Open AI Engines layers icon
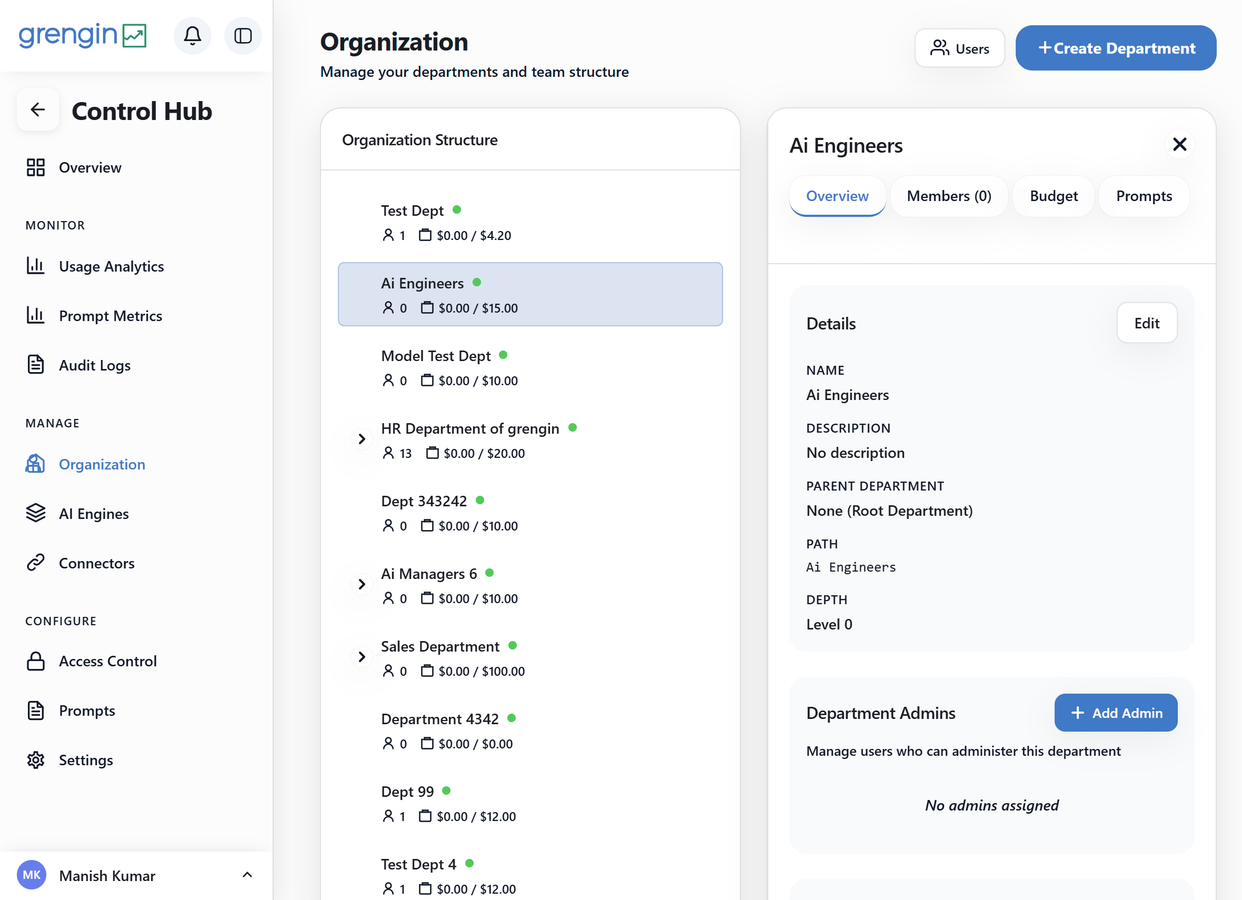Image resolution: width=1242 pixels, height=900 pixels. 36,513
